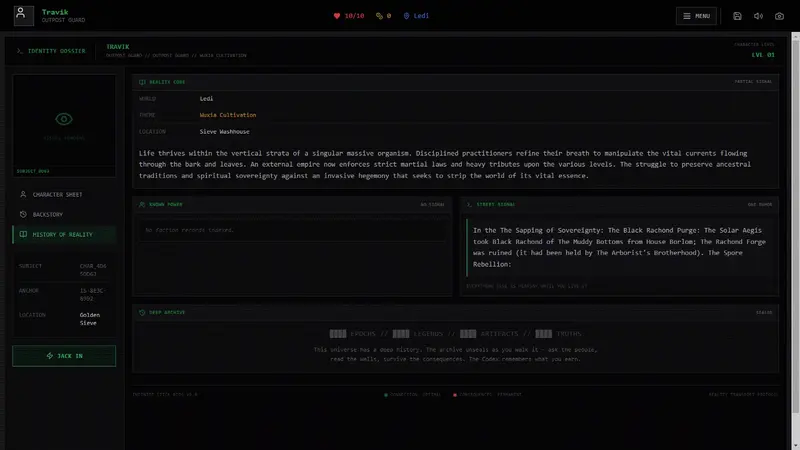Click the save disk icon
Image resolution: width=800 pixels, height=450 pixels.
pos(737,16)
